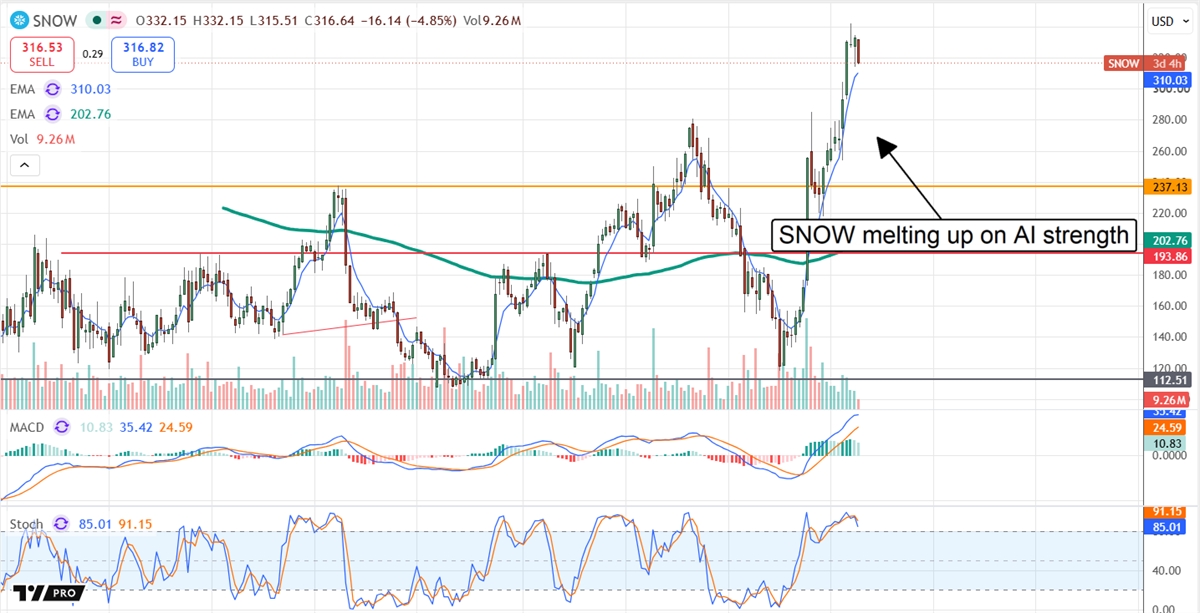1200x613 pixels.
Task: Open the SNOW symbol search
Action: [x=56, y=20]
